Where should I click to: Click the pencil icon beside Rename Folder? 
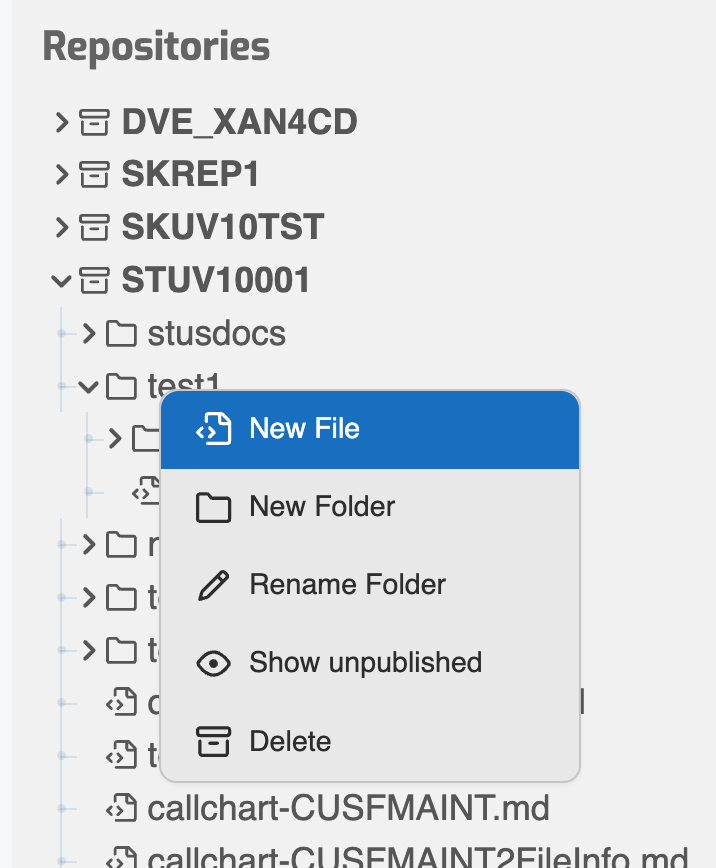click(213, 585)
